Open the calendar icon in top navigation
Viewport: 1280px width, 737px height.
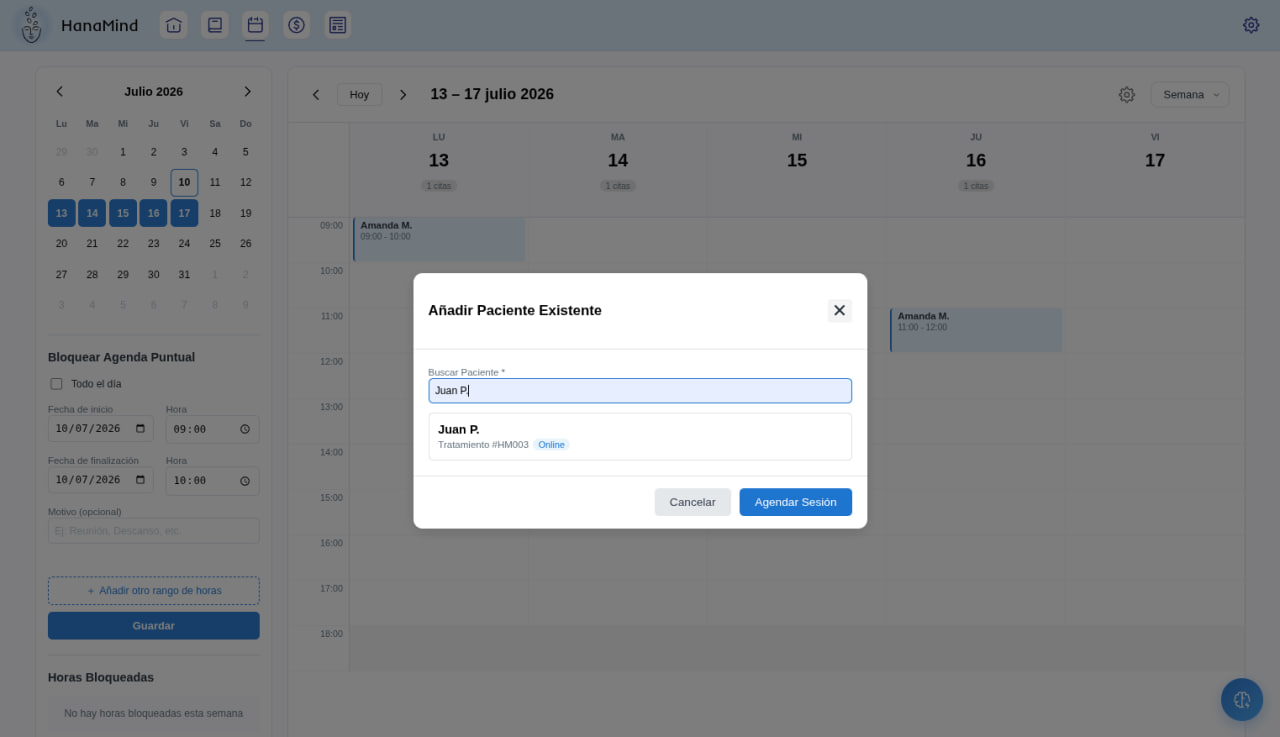(255, 25)
